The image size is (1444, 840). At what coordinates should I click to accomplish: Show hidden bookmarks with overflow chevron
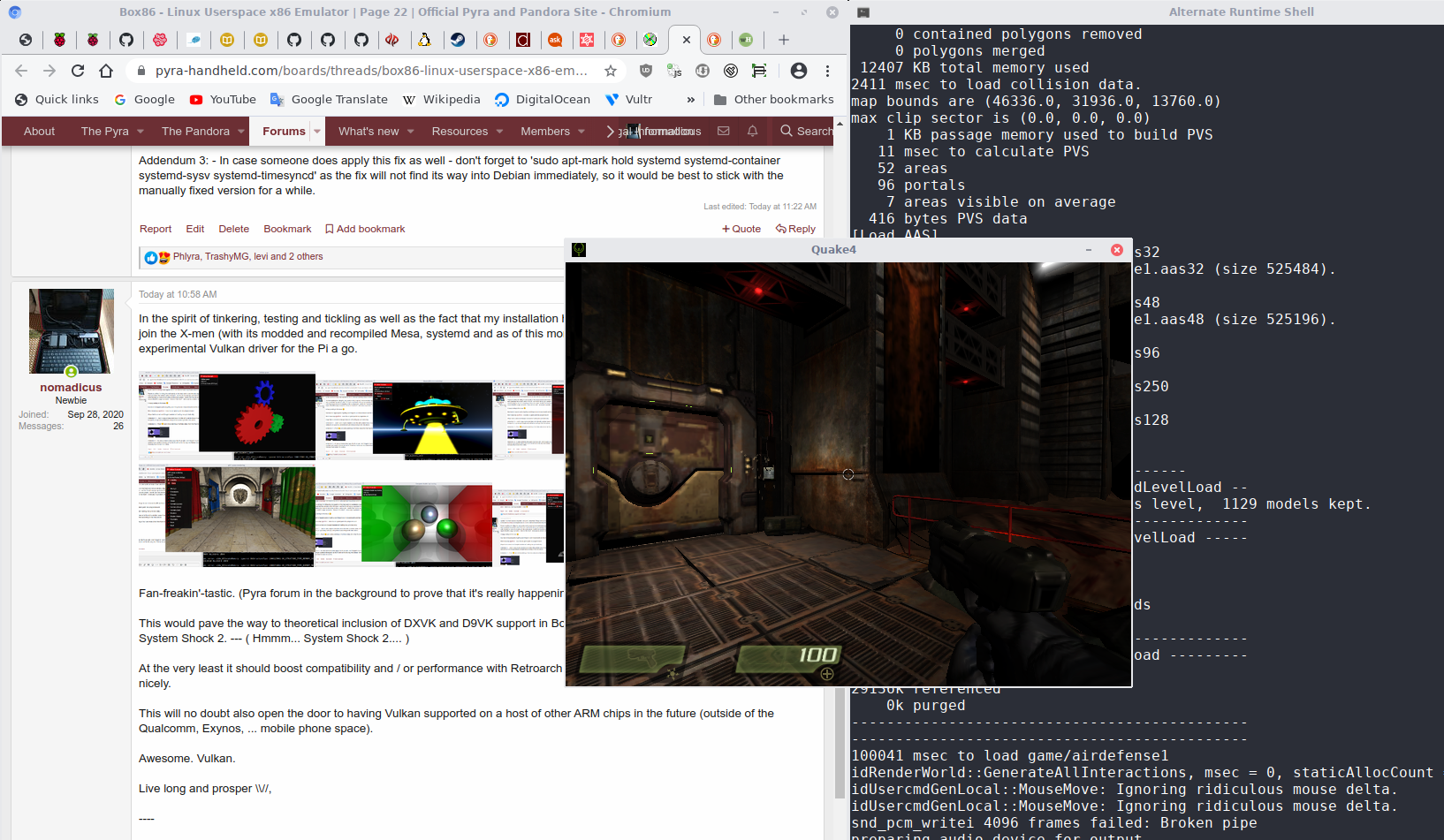[690, 100]
